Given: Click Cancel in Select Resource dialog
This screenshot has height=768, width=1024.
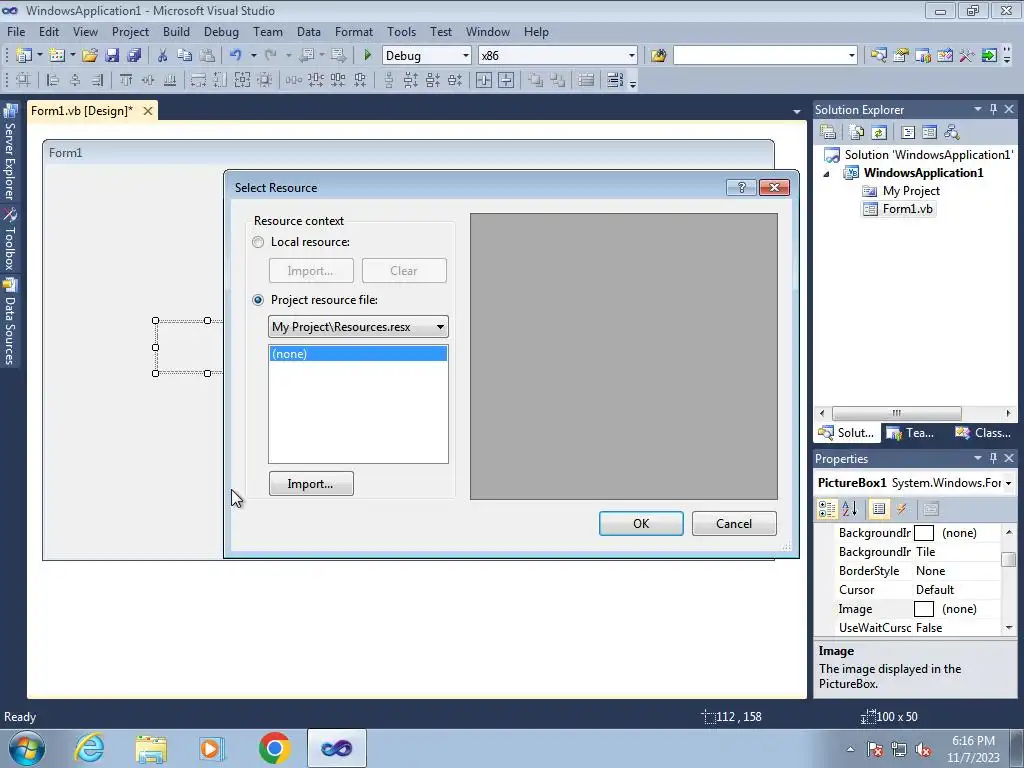Looking at the screenshot, I should point(734,524).
